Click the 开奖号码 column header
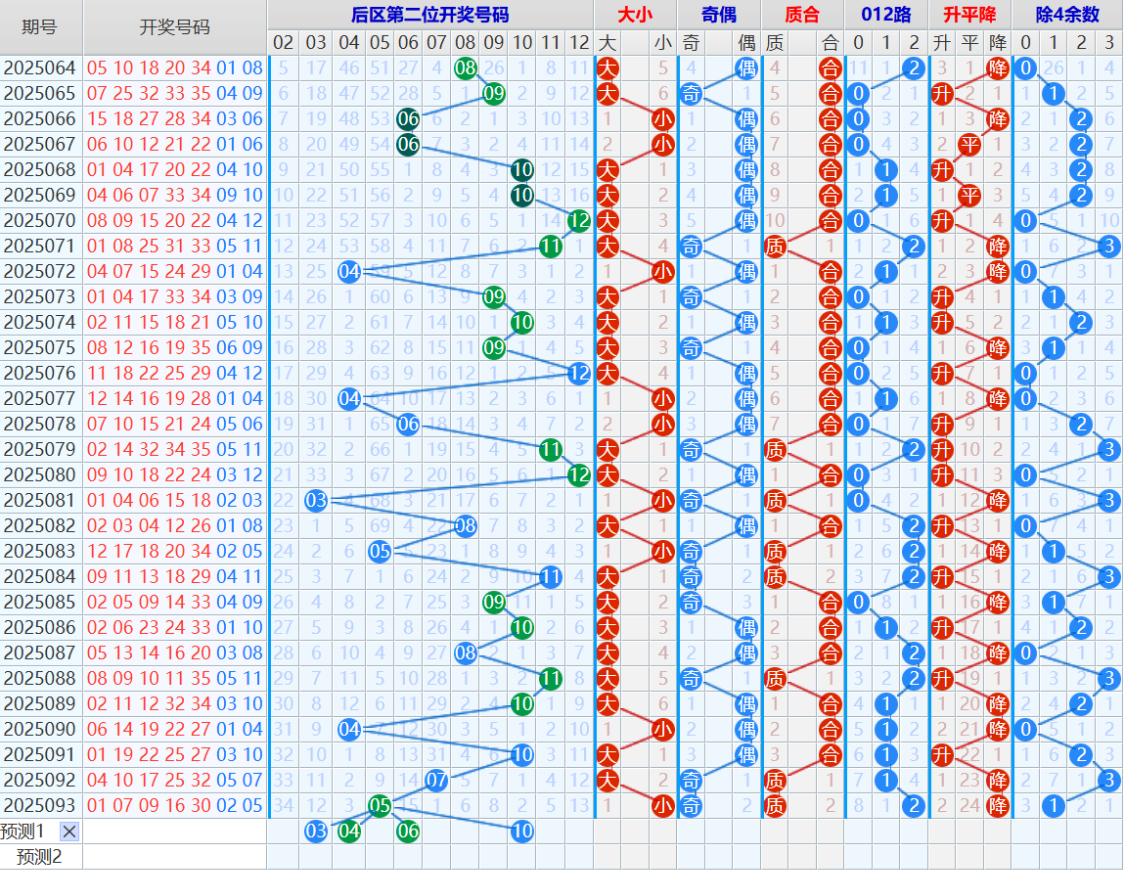The width and height of the screenshot is (1125, 870). [174, 27]
